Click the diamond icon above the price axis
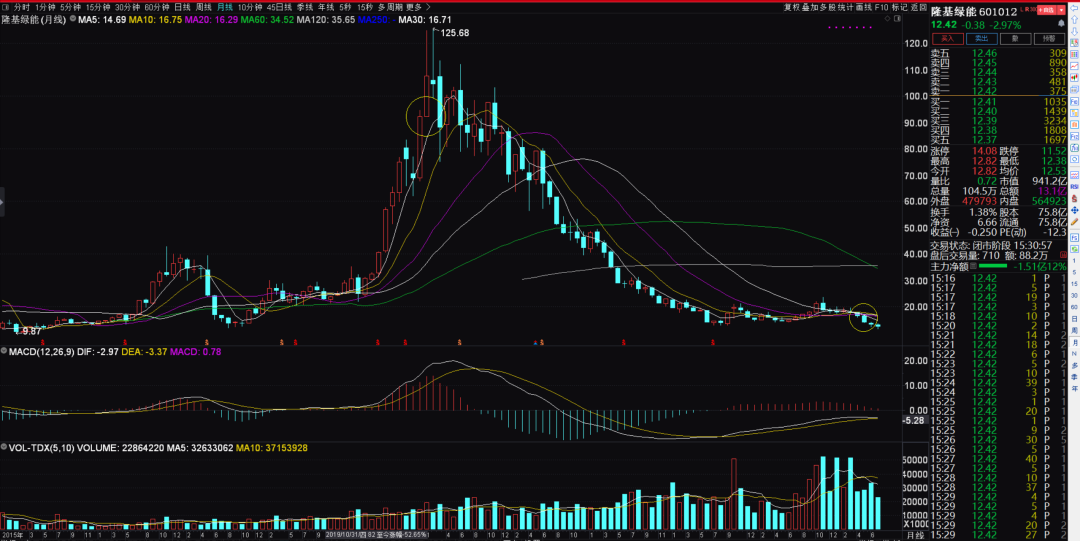1080x541 pixels. (887, 19)
